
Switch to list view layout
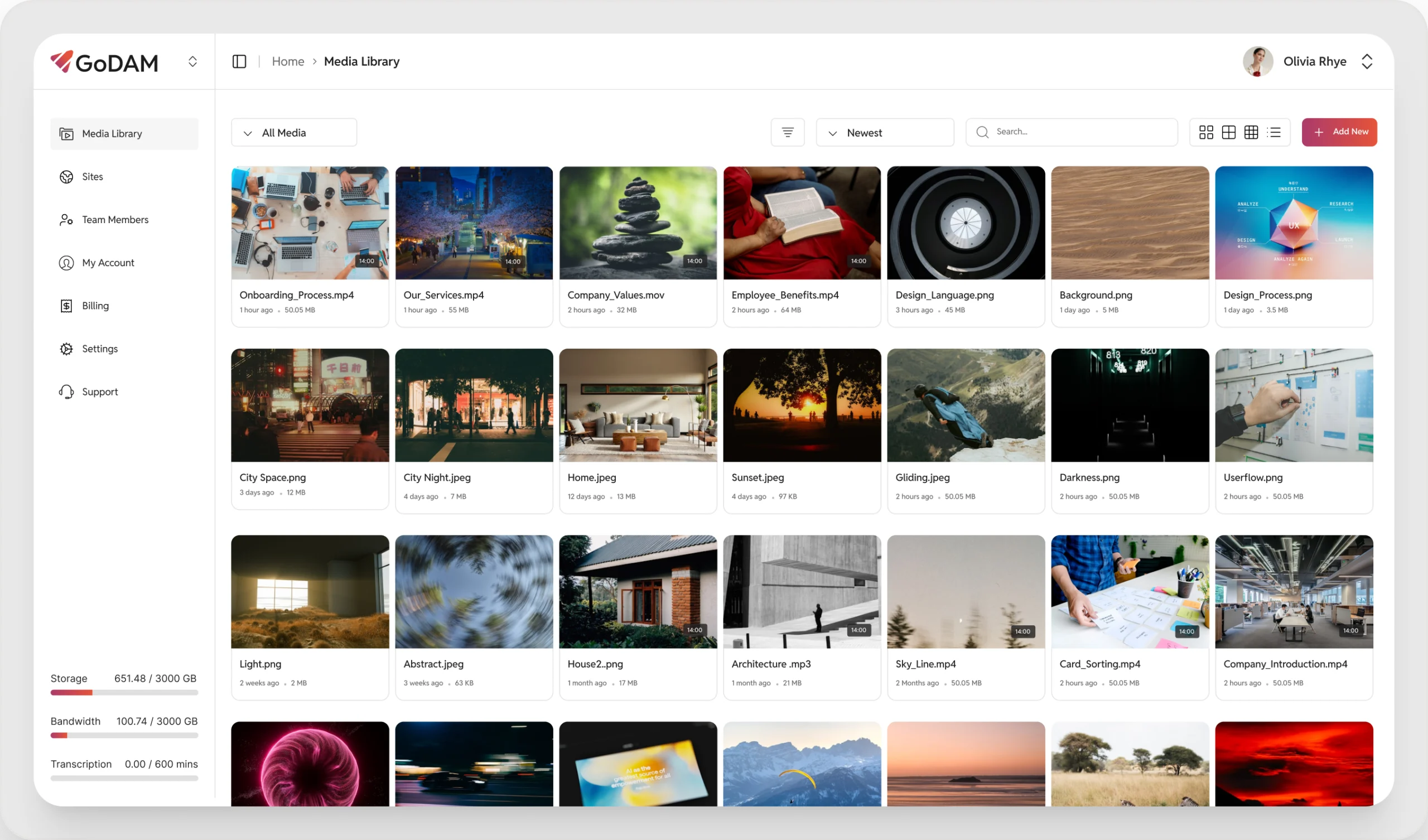[x=1274, y=133]
